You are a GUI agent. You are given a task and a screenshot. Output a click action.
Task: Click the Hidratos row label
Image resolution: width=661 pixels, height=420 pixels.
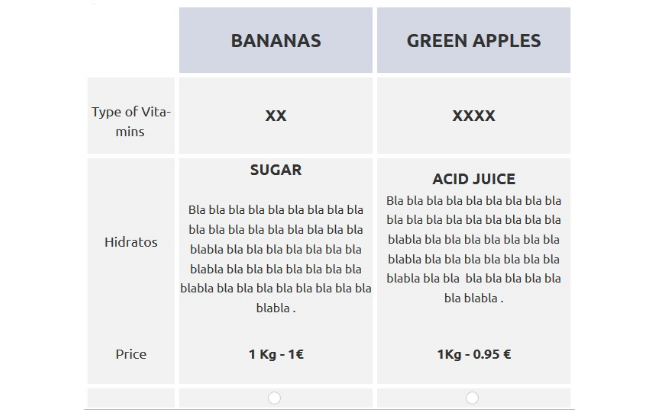click(x=131, y=242)
